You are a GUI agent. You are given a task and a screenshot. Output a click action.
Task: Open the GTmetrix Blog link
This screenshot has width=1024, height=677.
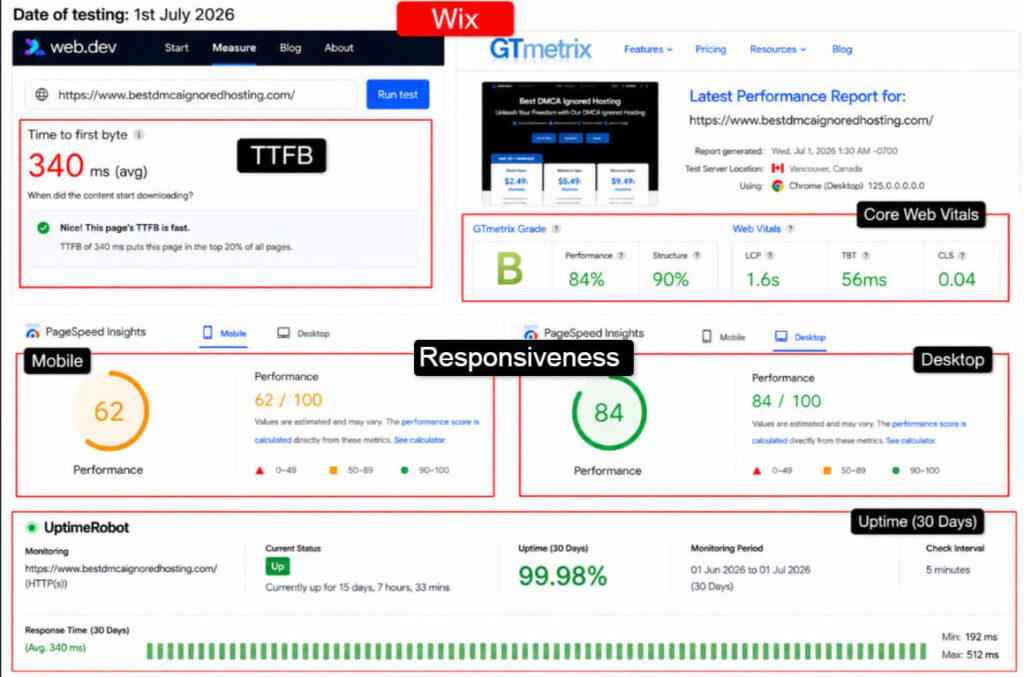842,50
